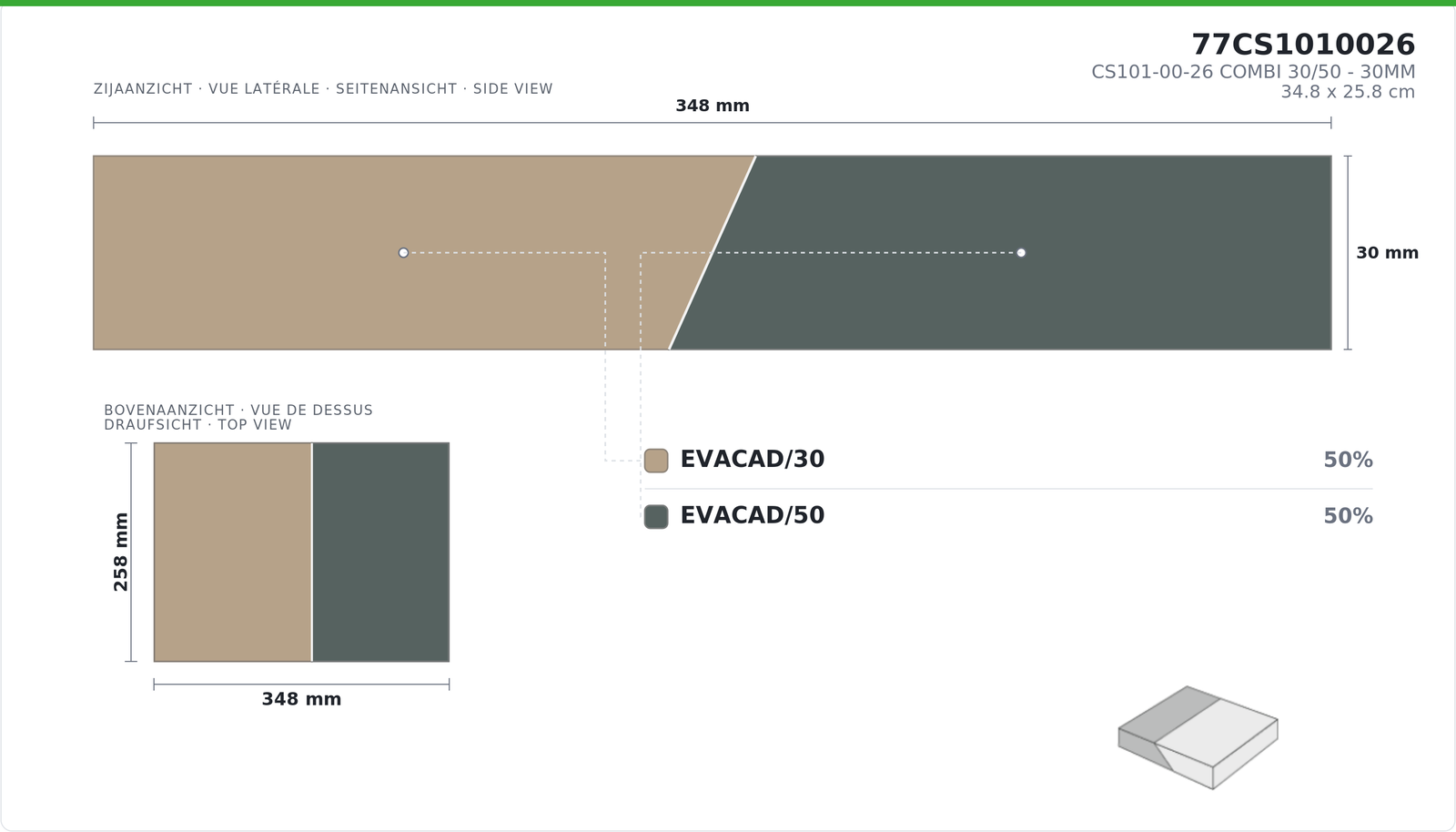Click the isometric 3D block thumbnail
Screen dimensions: 1456x832
1198,737
